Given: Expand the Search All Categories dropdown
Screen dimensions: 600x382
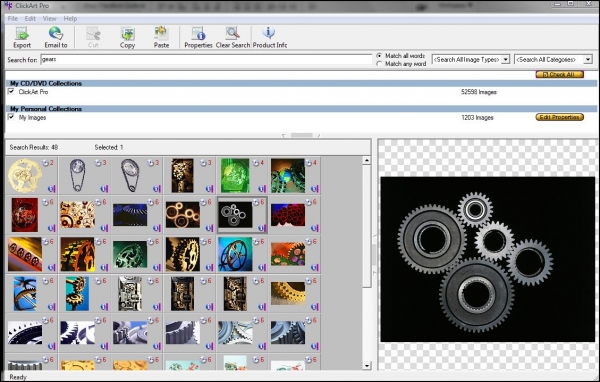Looking at the screenshot, I should coord(588,59).
